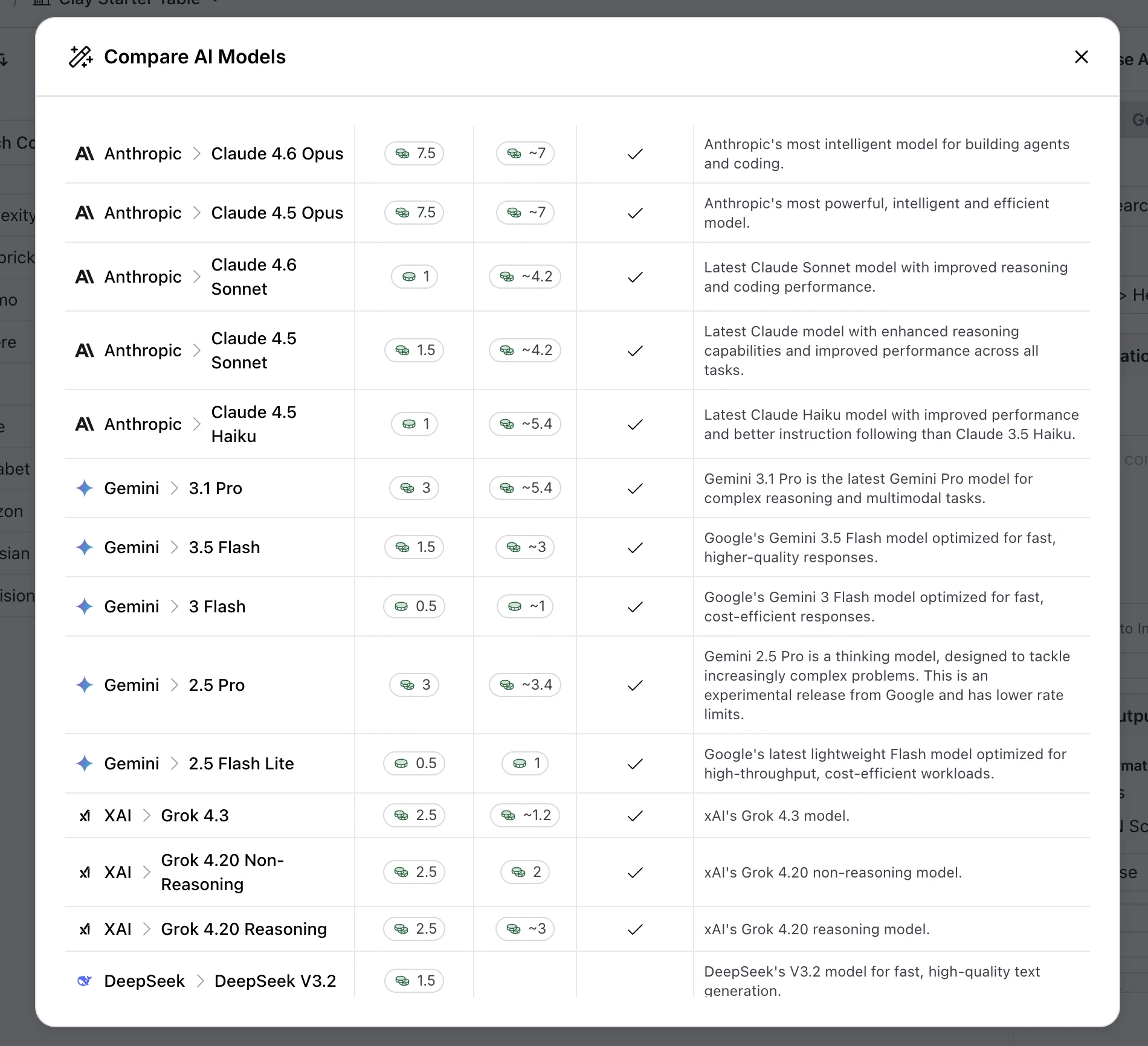This screenshot has height=1046, width=1148.
Task: Select the "2.5 Flash Lite" model name
Action: 242,763
